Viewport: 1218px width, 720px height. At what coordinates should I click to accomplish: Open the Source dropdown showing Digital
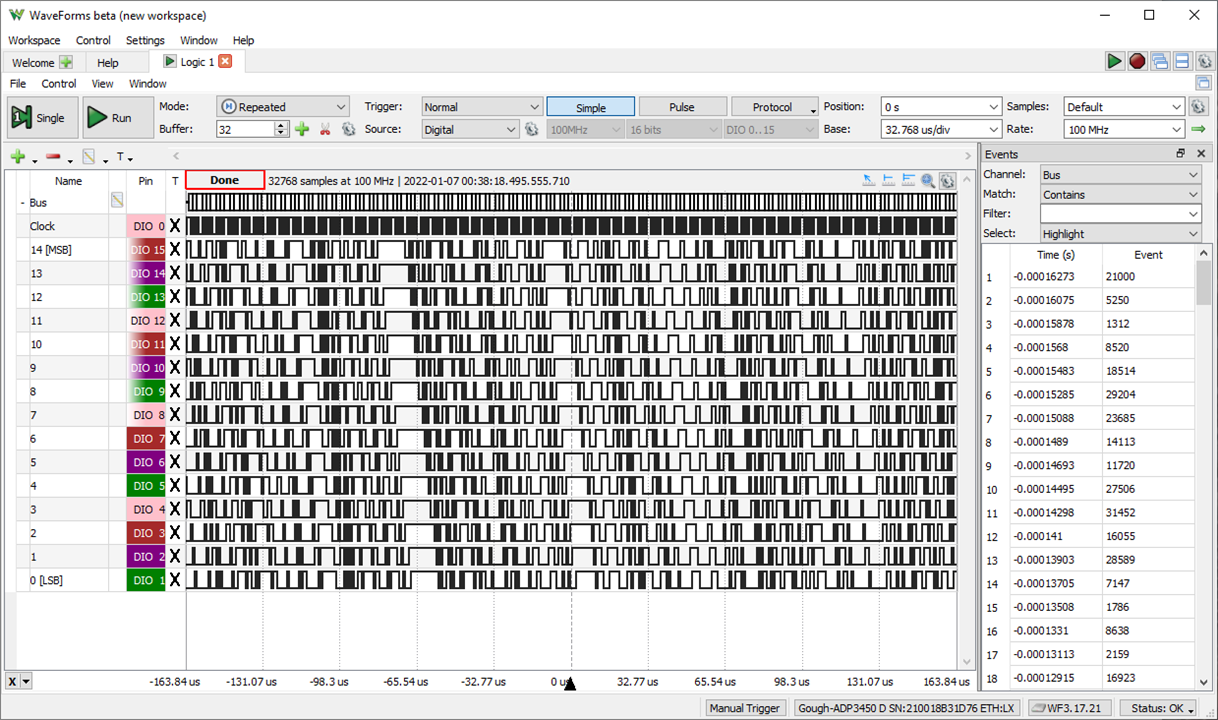click(470, 129)
